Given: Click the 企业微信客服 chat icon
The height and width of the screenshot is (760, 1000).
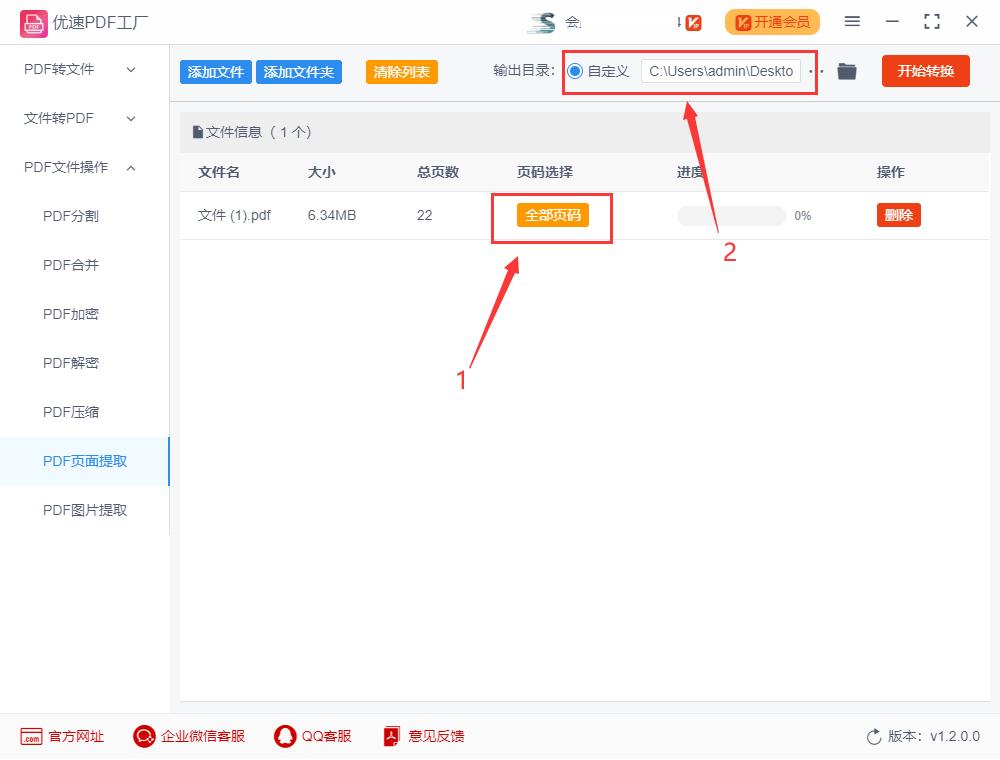Looking at the screenshot, I should (x=144, y=736).
